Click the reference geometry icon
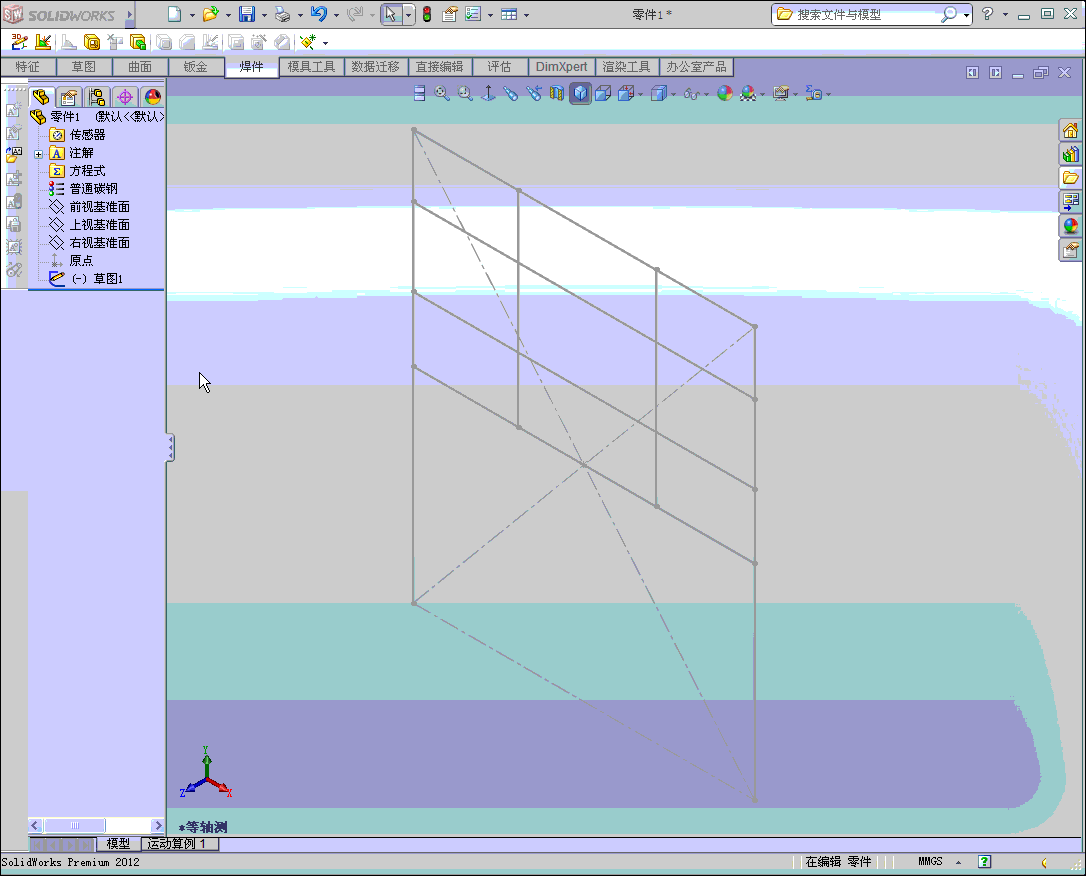This screenshot has height=876, width=1086. 308,42
